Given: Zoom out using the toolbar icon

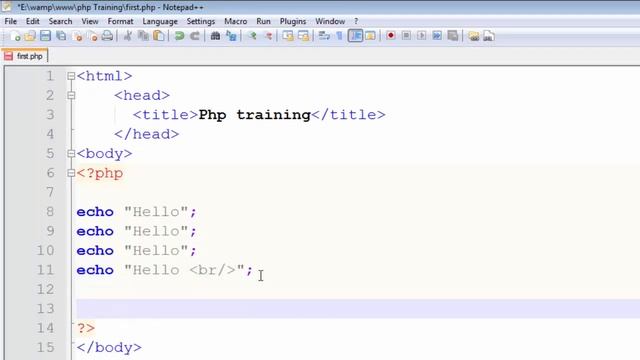Looking at the screenshot, I should 268,36.
